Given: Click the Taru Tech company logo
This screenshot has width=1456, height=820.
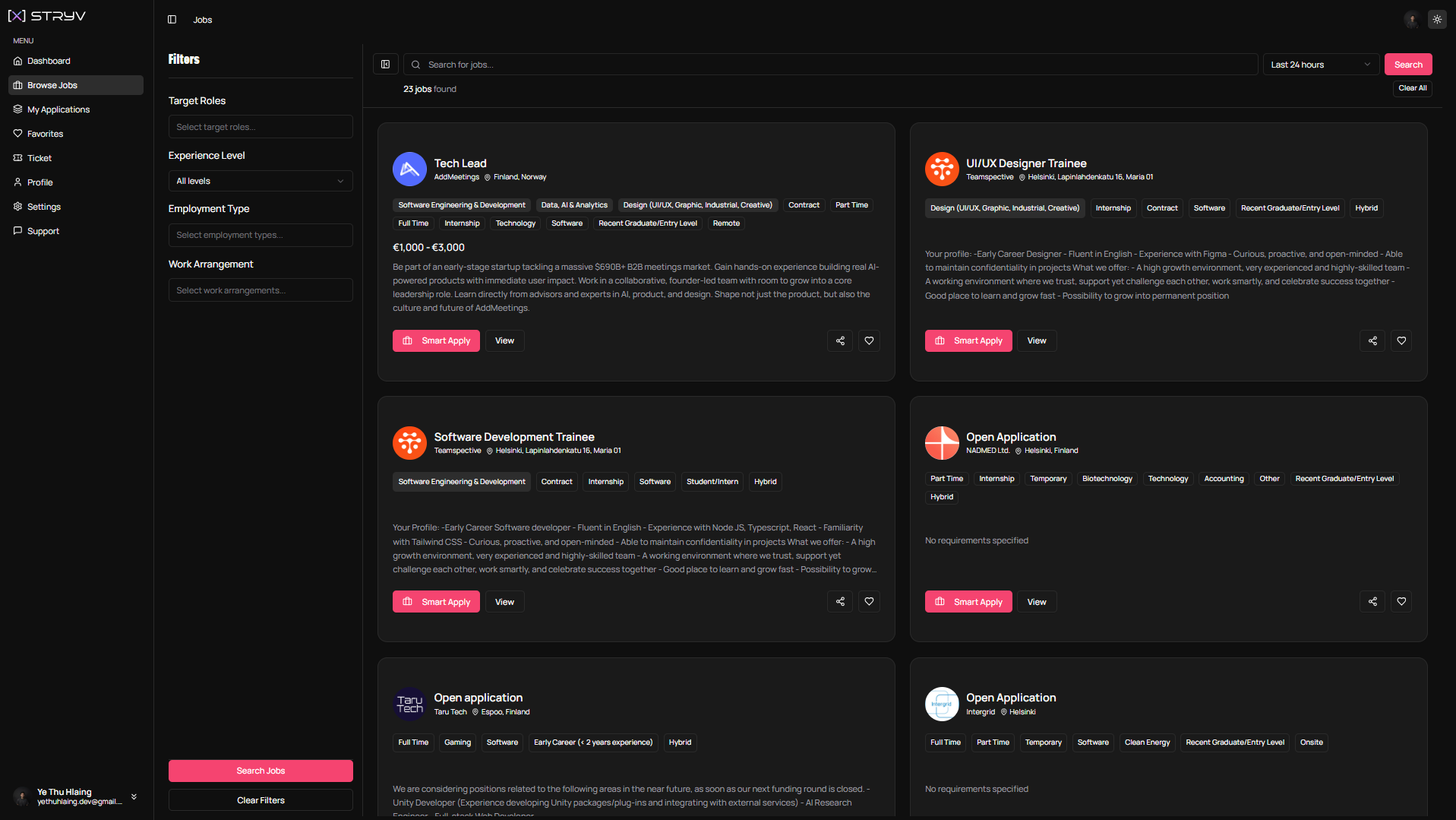Looking at the screenshot, I should 409,704.
